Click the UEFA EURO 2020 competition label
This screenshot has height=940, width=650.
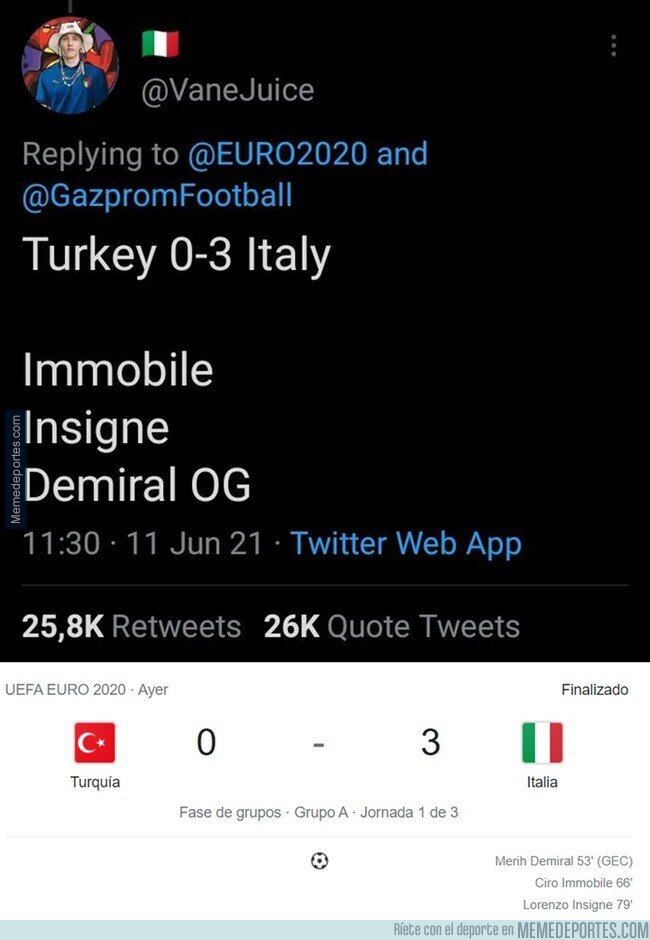(65, 690)
